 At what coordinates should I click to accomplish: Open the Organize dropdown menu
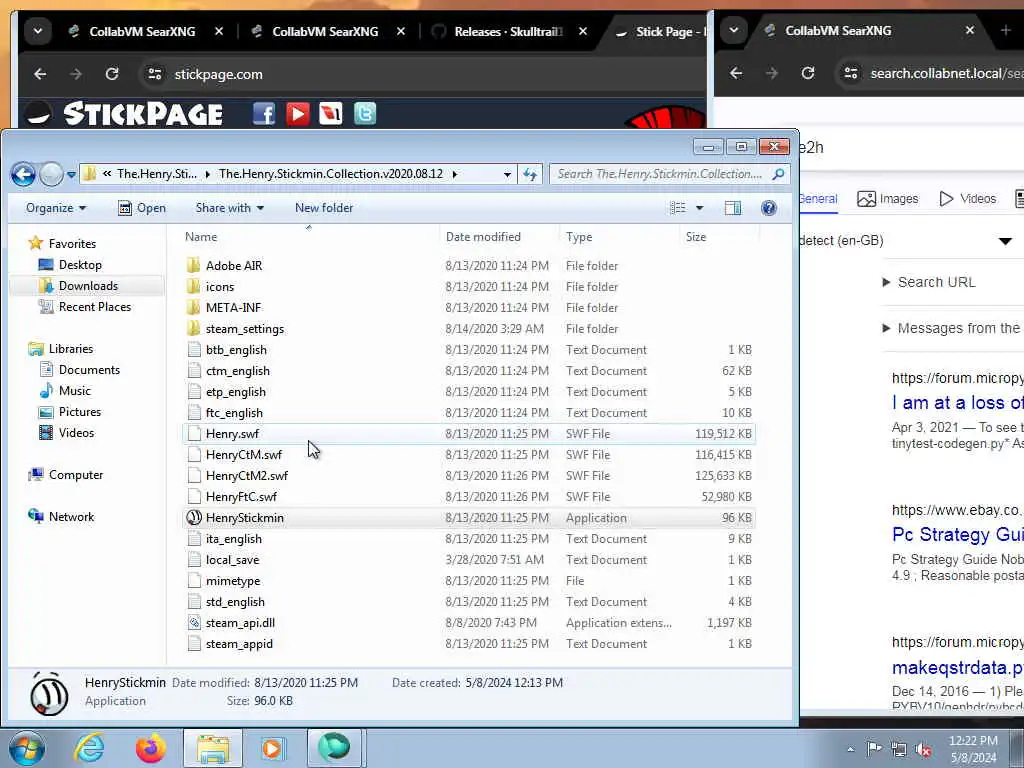56,208
